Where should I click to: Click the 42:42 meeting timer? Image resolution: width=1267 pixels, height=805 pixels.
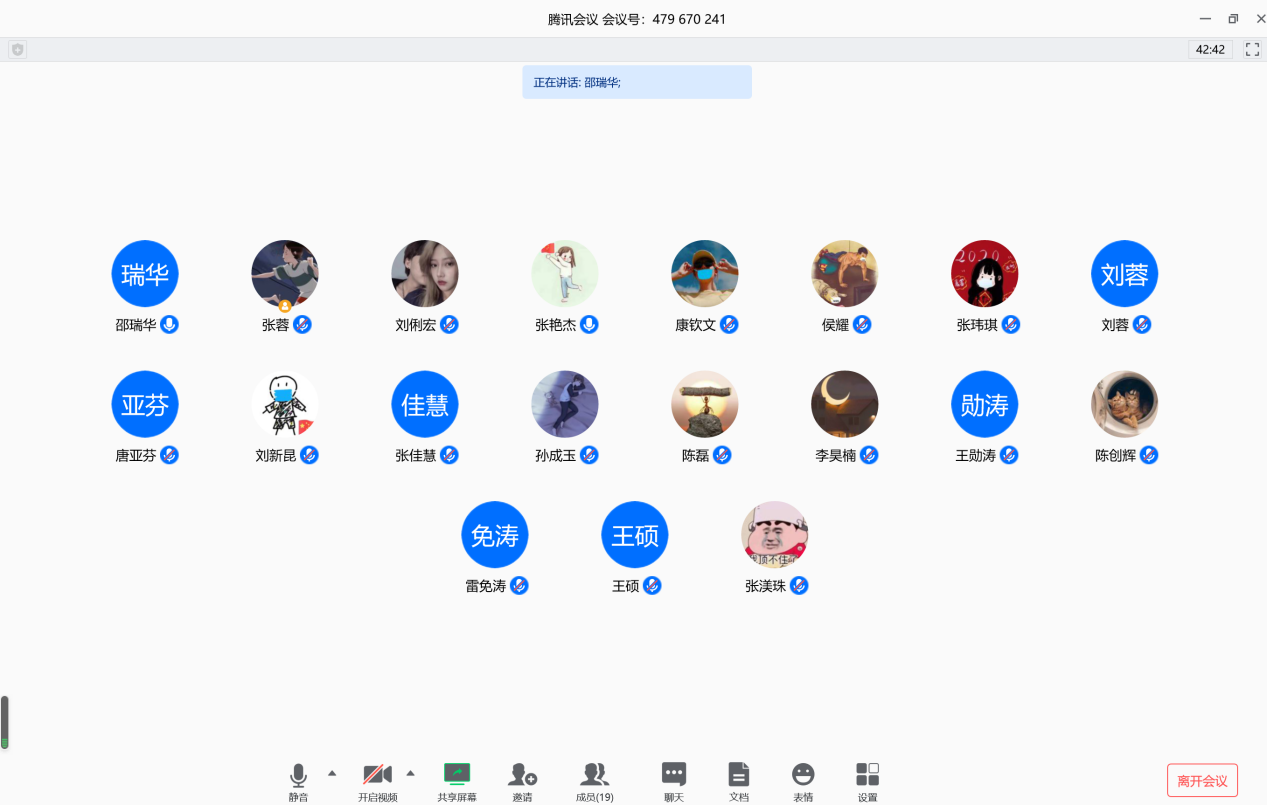tap(1210, 49)
